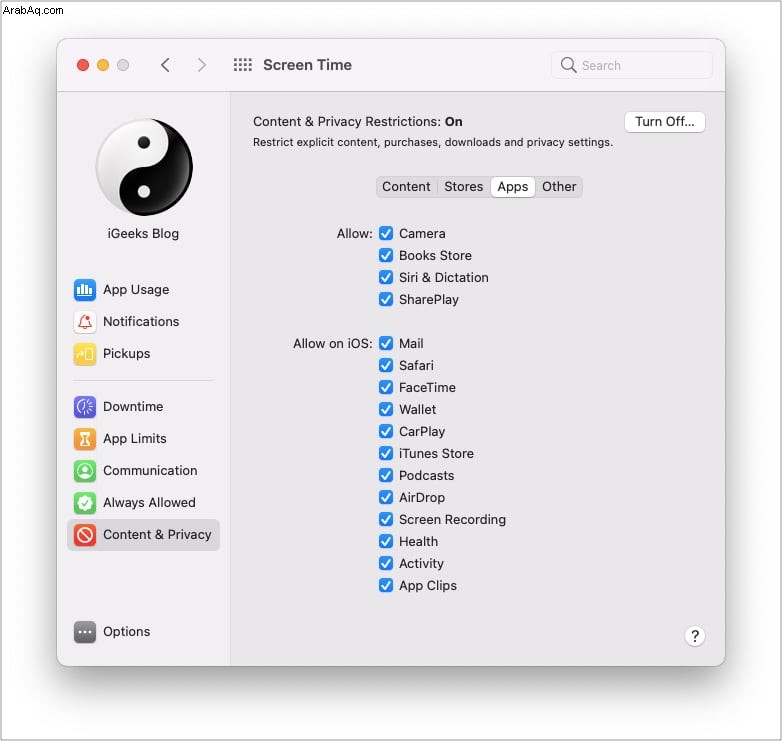This screenshot has height=741, width=782.
Task: Open the Options ellipsis icon
Action: tap(85, 632)
